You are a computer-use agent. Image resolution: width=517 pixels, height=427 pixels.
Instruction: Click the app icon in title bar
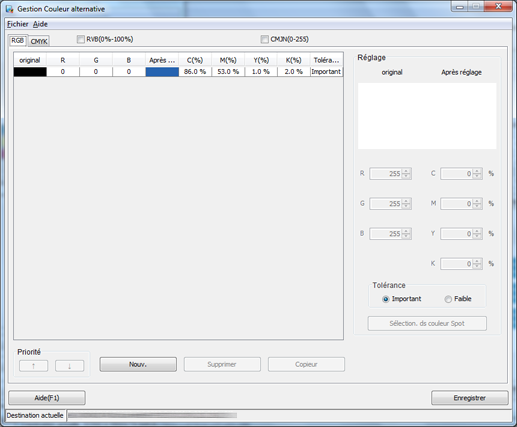coord(10,9)
